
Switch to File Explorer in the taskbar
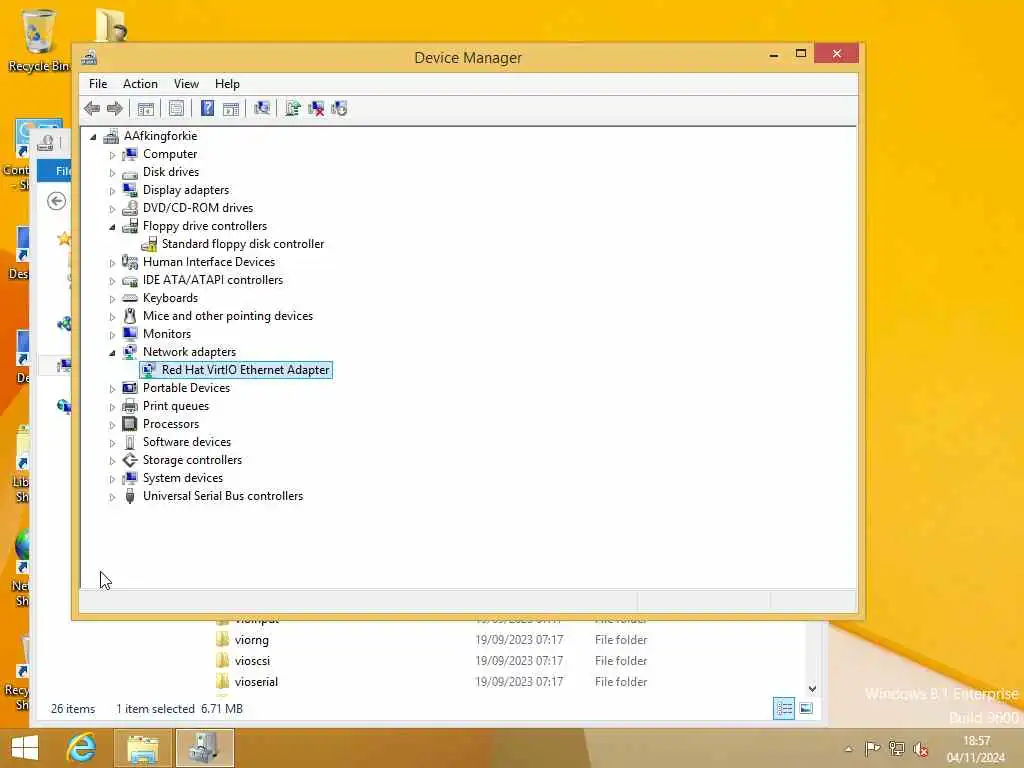click(143, 748)
